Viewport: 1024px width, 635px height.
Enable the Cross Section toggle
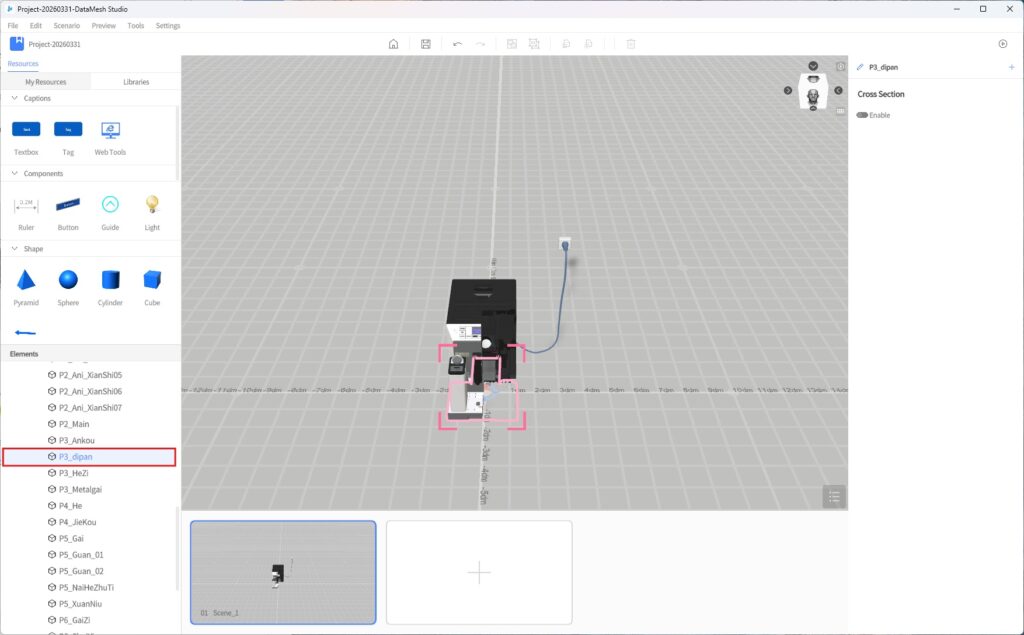click(x=862, y=115)
